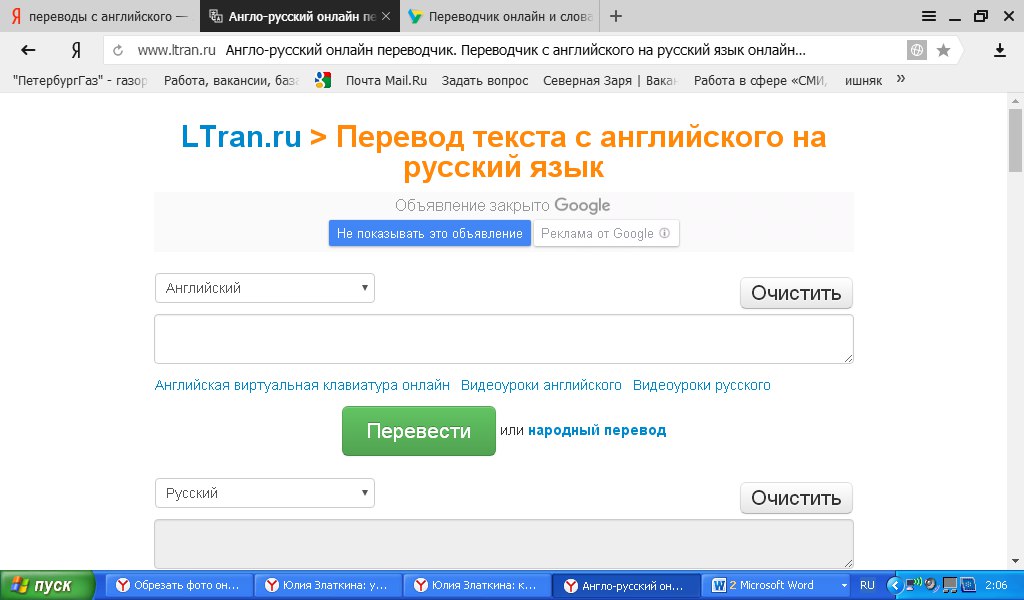Open the народный перевод link
This screenshot has height=600, width=1024.
click(597, 430)
